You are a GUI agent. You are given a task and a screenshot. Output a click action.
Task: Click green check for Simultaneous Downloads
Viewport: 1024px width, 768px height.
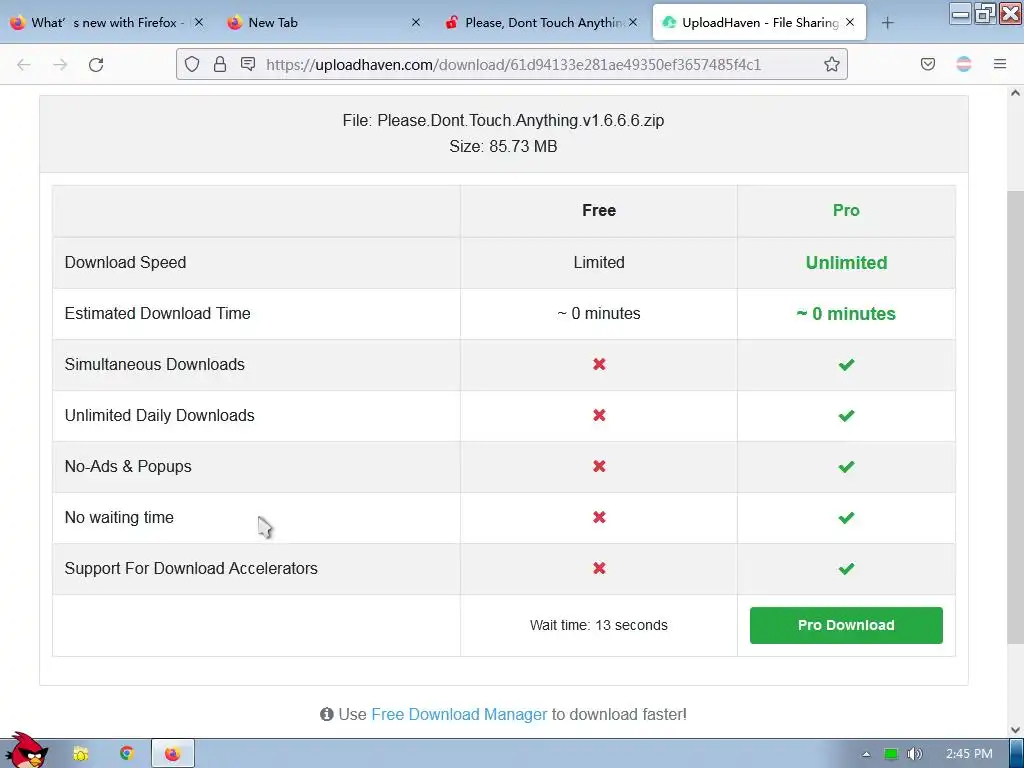pyautogui.click(x=846, y=364)
